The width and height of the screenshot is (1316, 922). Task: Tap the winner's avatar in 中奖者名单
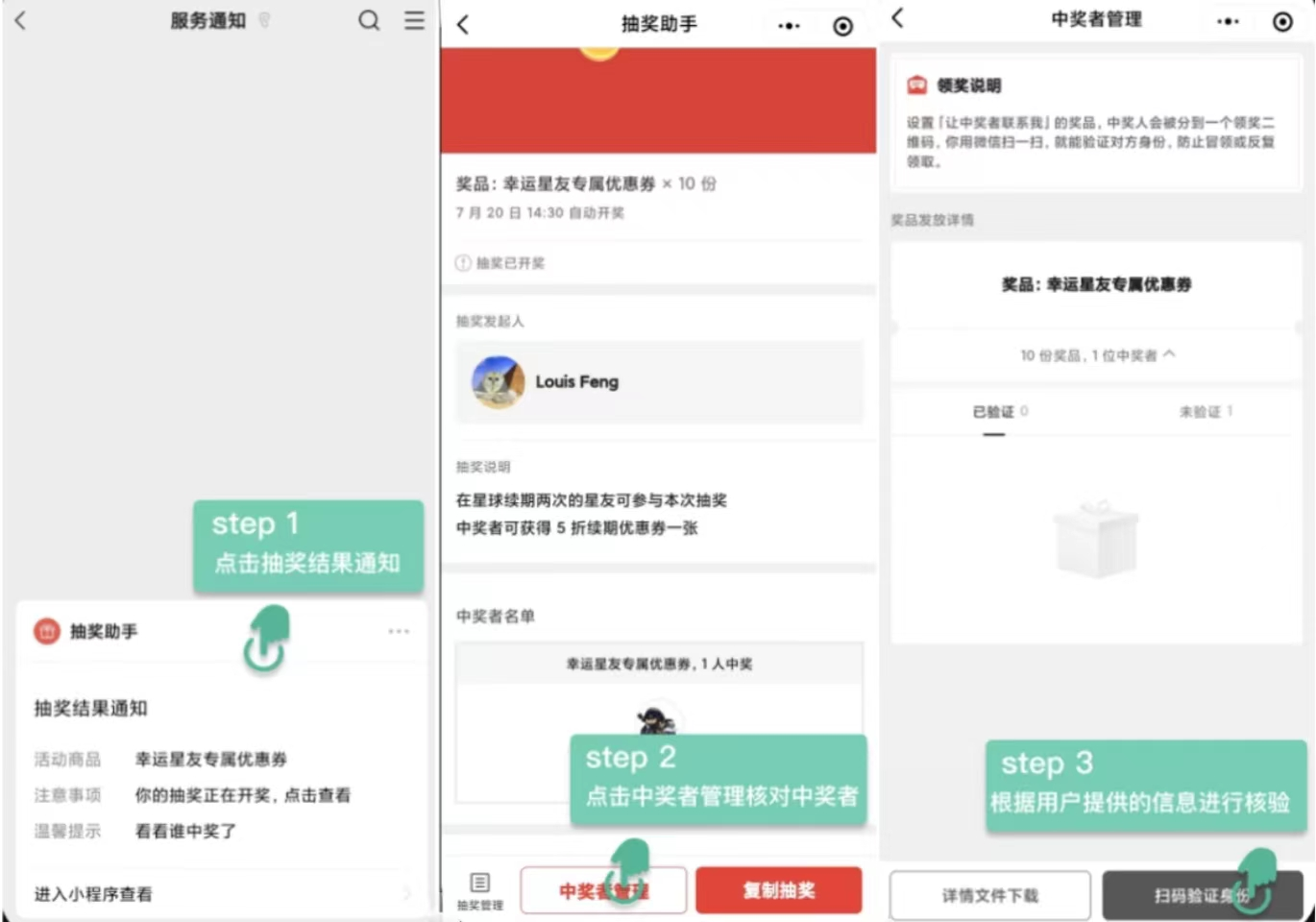click(656, 720)
